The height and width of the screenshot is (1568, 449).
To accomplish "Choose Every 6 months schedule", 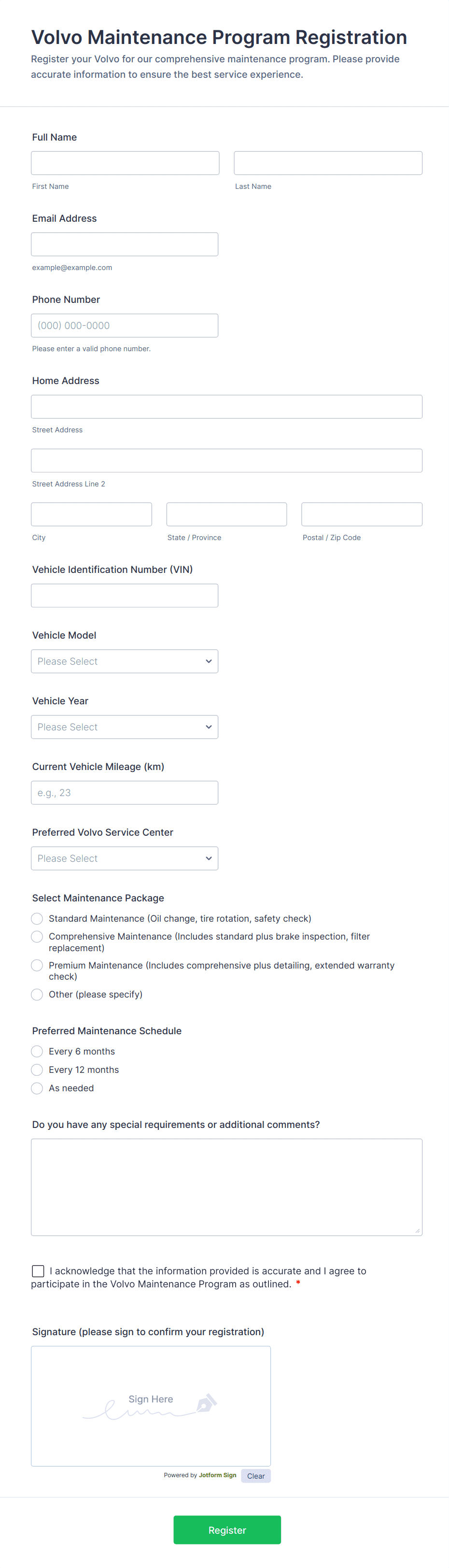I will tap(37, 1051).
